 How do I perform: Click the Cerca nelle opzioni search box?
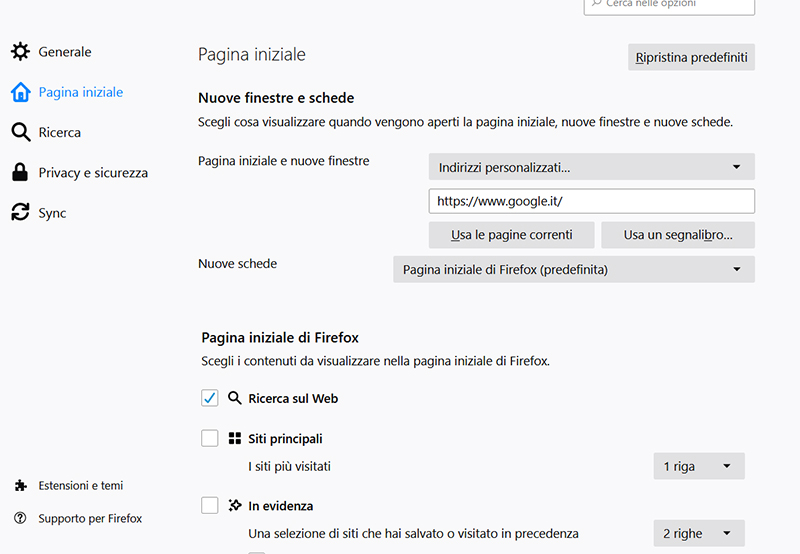[x=669, y=5]
